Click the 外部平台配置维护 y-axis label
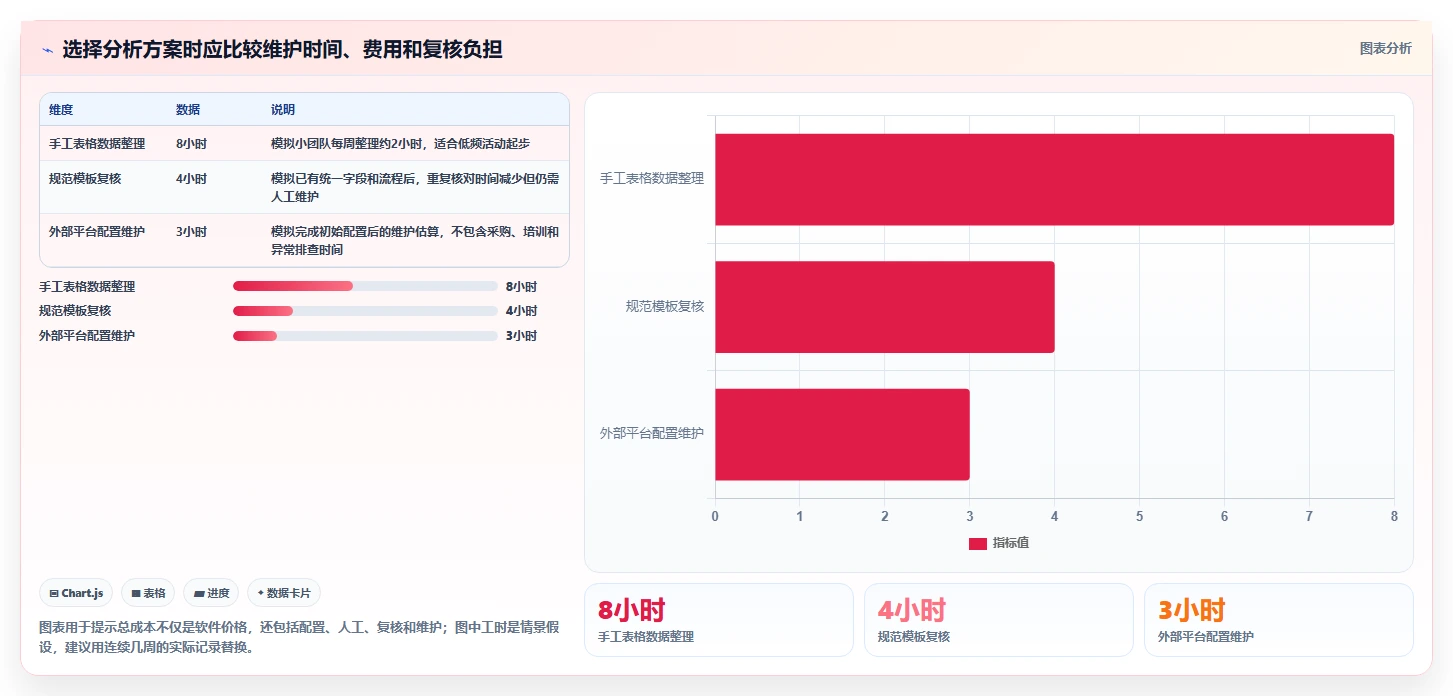The height and width of the screenshot is (696, 1453). pos(652,434)
